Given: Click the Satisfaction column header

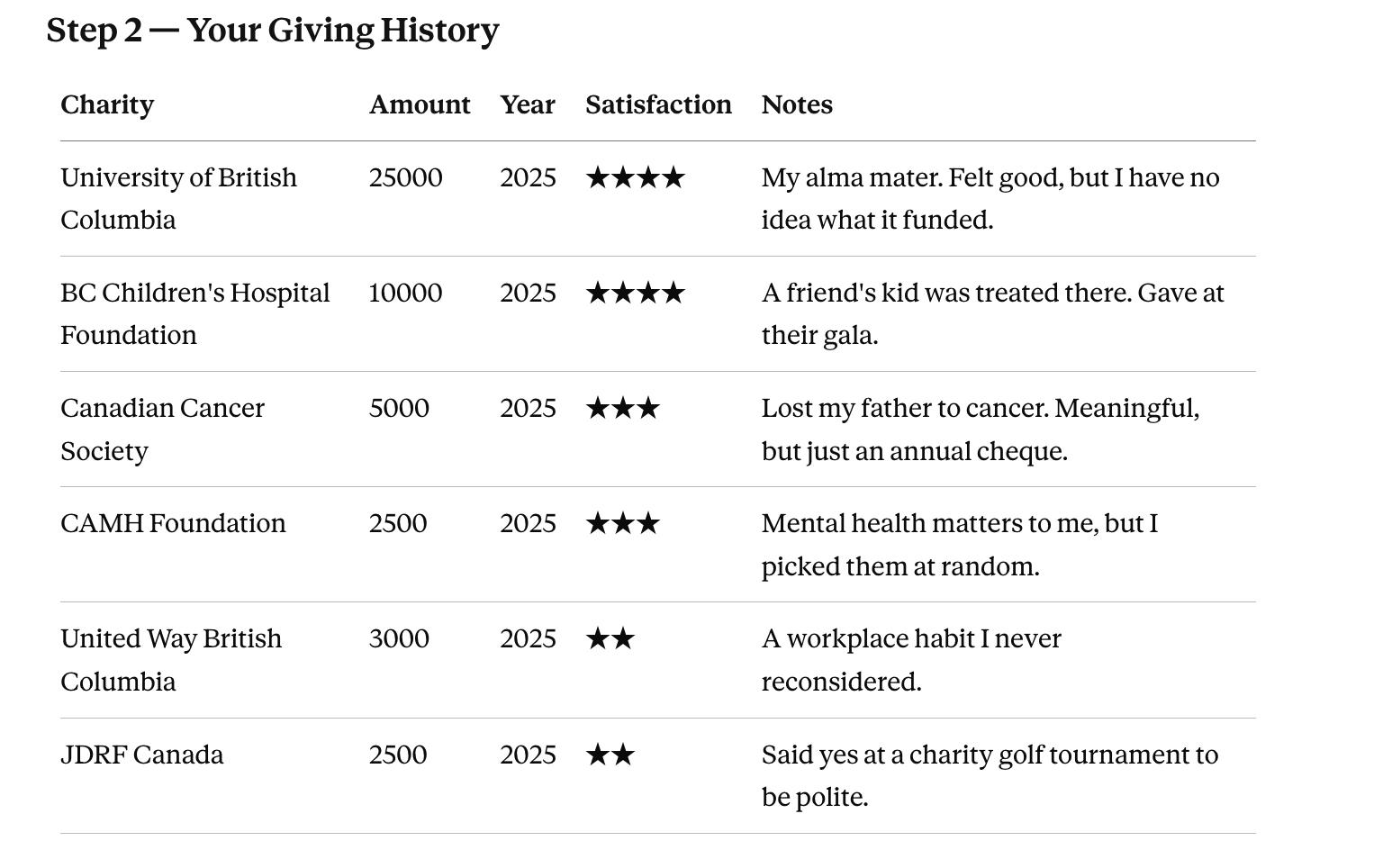Looking at the screenshot, I should click(658, 104).
